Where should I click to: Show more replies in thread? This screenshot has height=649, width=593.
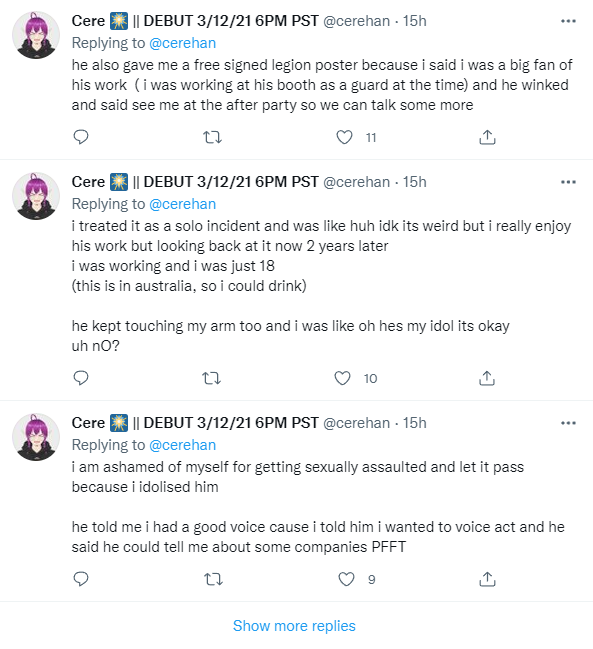(294, 625)
